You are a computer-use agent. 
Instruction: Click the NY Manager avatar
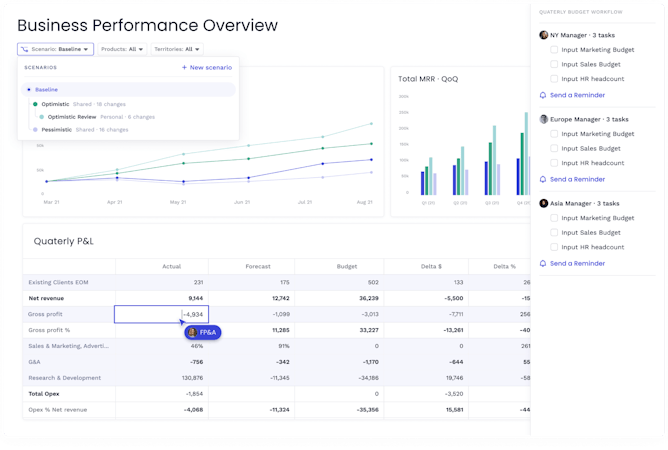(544, 35)
